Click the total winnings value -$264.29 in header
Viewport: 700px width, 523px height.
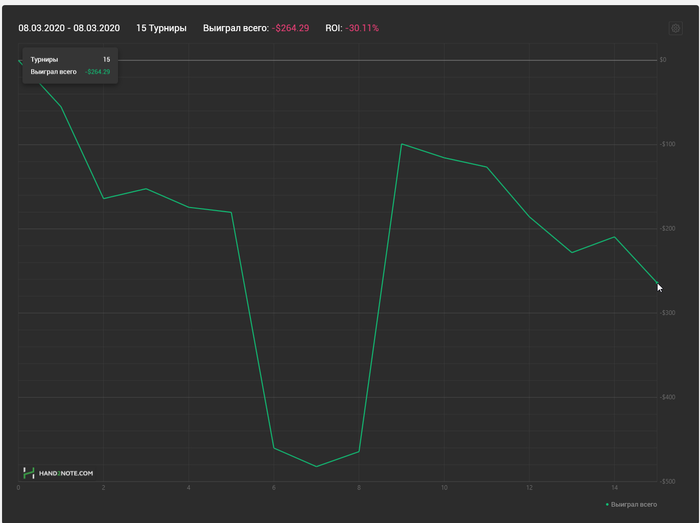[x=290, y=28]
